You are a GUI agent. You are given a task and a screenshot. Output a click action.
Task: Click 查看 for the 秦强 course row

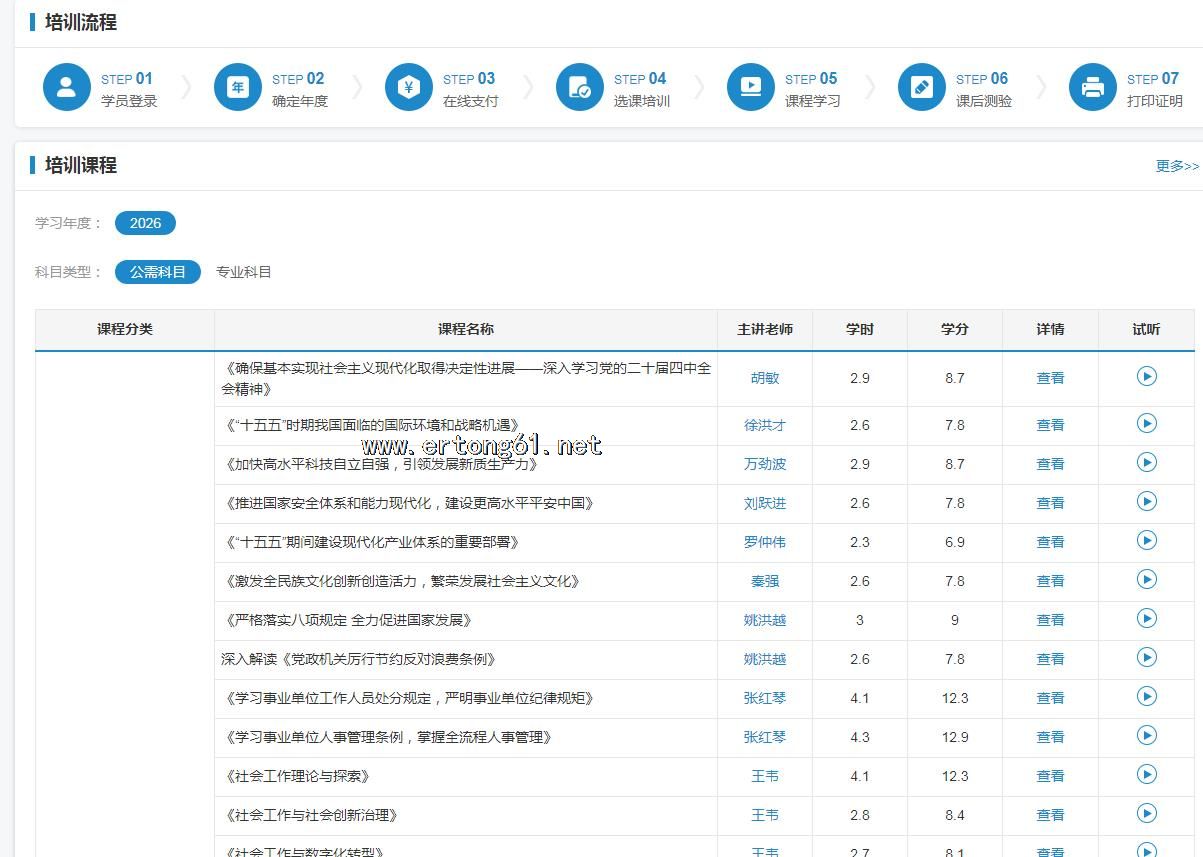1050,581
